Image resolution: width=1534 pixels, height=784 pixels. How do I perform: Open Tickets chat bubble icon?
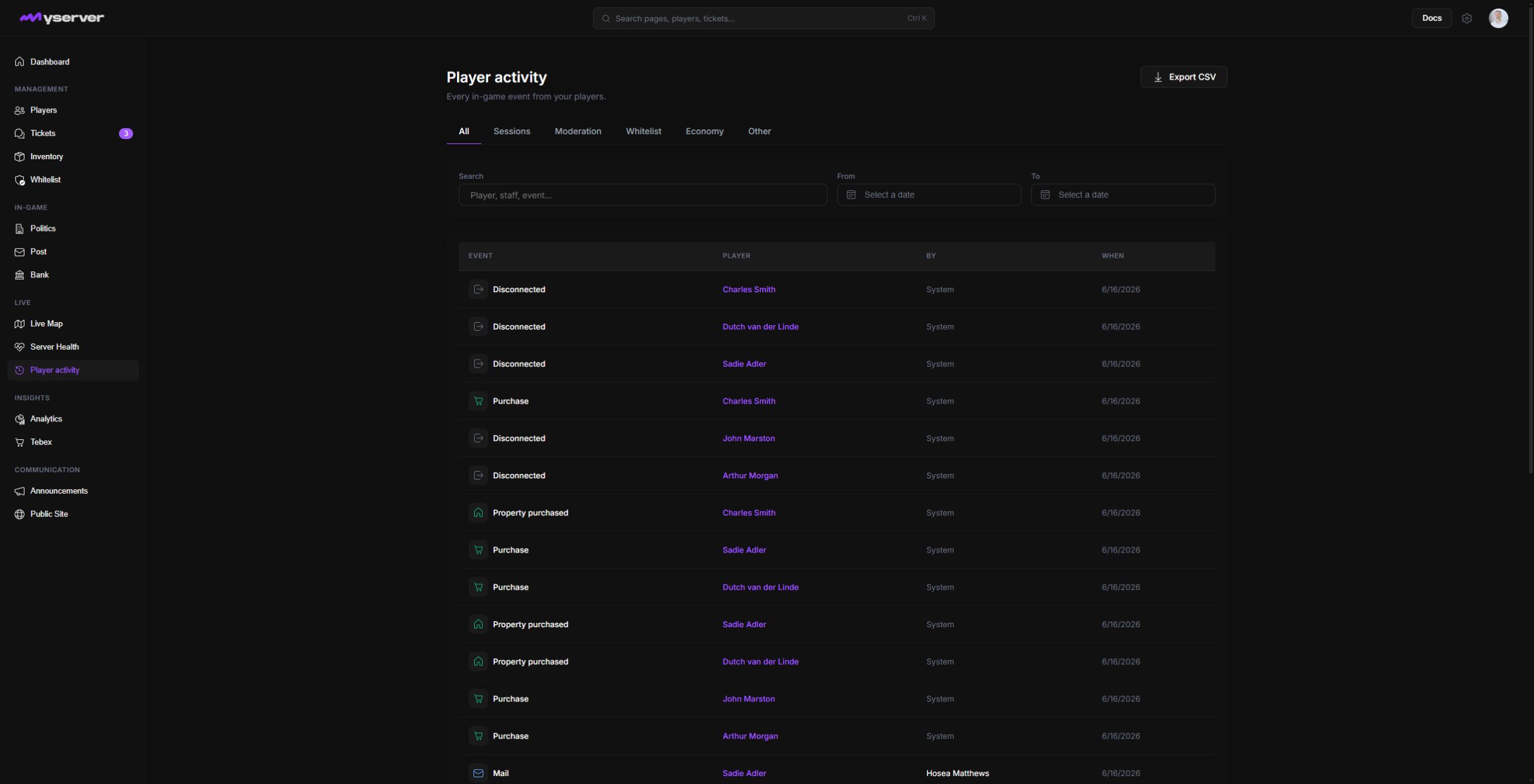20,134
